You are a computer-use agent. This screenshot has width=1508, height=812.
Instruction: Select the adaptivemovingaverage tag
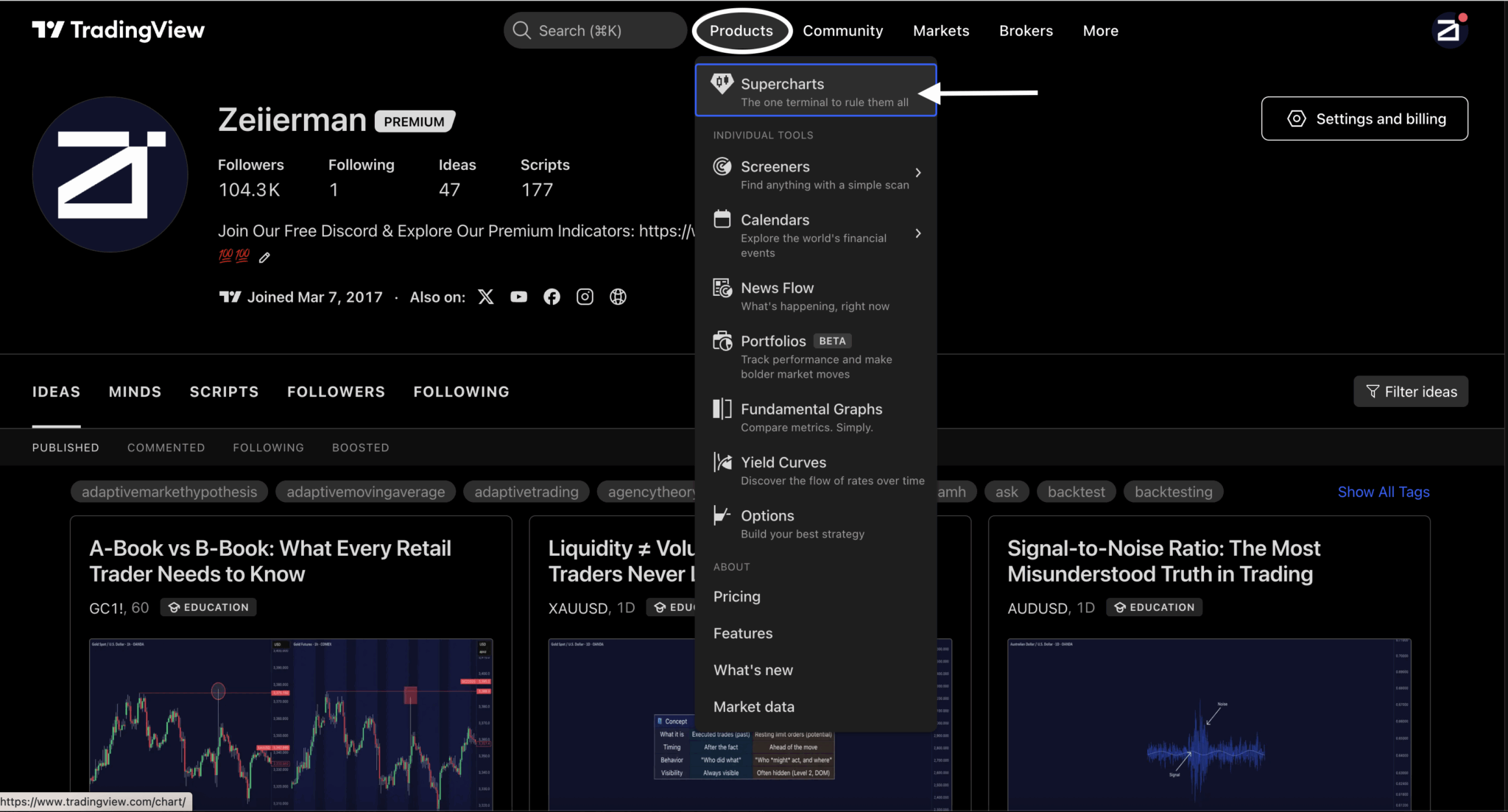pos(366,492)
